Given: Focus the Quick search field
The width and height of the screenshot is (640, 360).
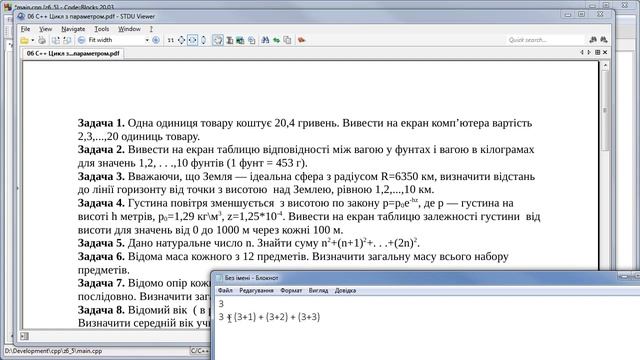Looking at the screenshot, I should click(546, 40).
